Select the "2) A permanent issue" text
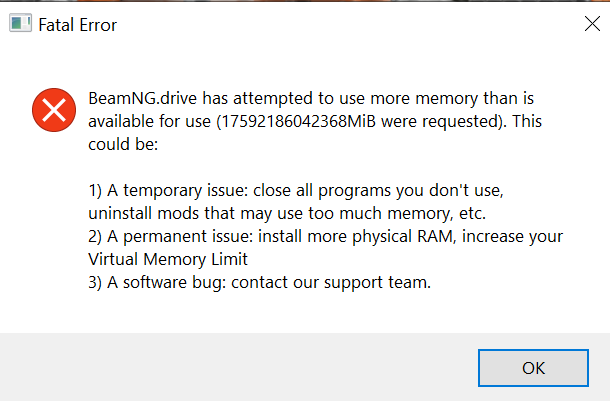 170,236
